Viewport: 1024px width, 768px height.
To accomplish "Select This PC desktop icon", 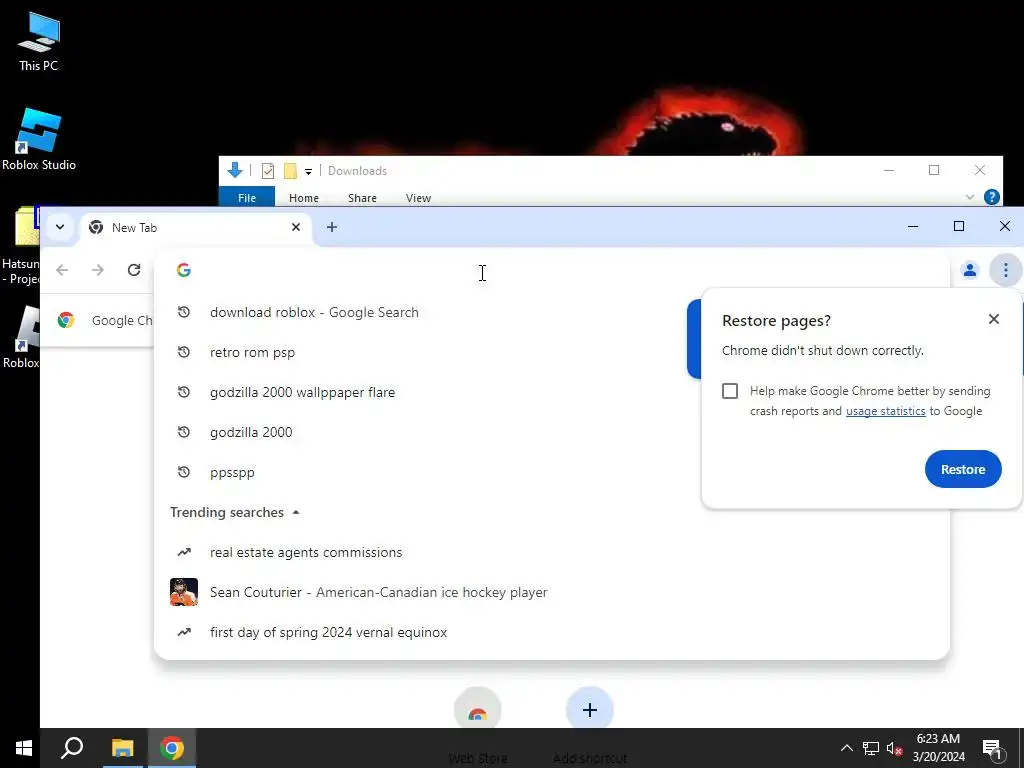I will pyautogui.click(x=39, y=41).
